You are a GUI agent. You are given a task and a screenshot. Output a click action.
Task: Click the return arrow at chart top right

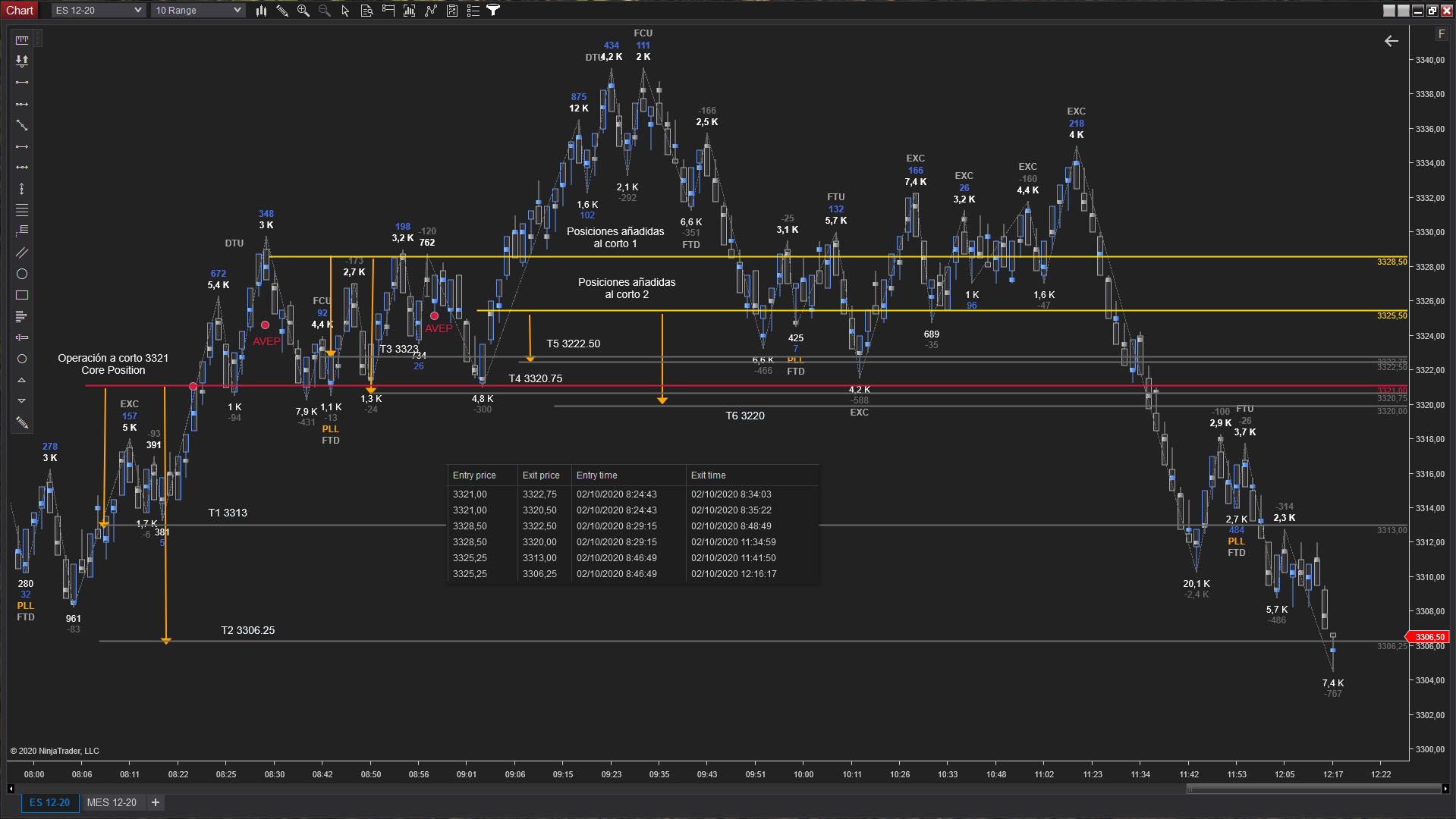pos(1391,41)
